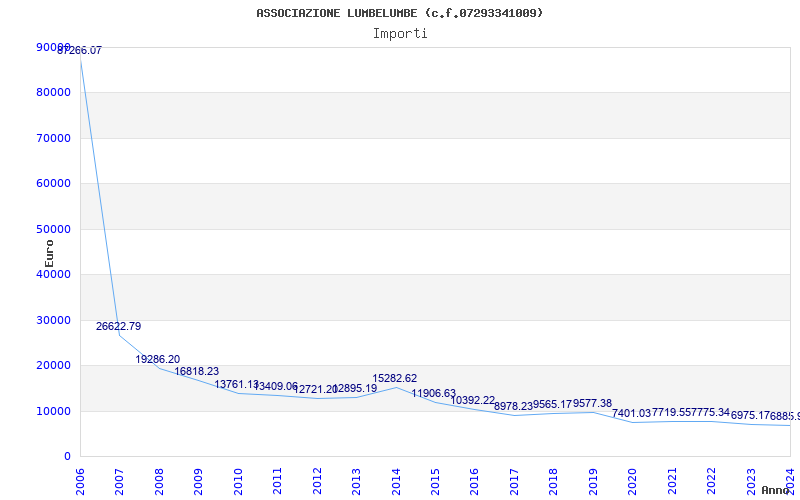Click the 2019 x-axis year label
Viewport: 800px width, 500px height.
point(592,481)
